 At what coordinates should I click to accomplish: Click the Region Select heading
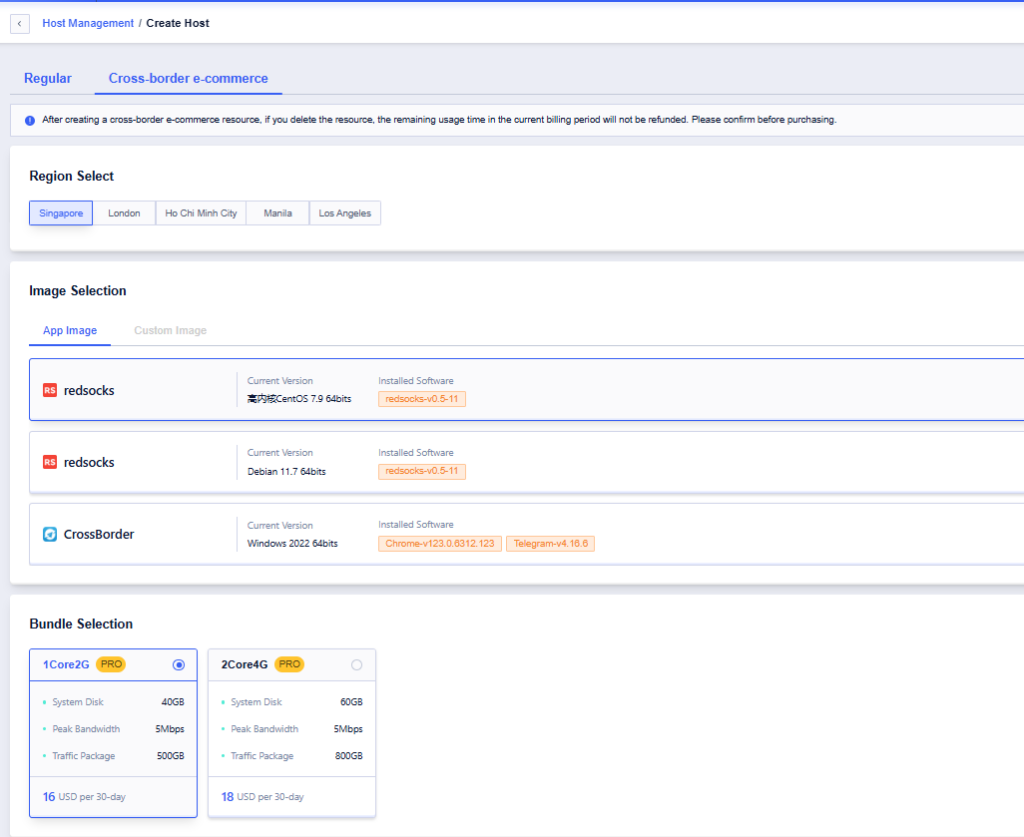(x=72, y=176)
